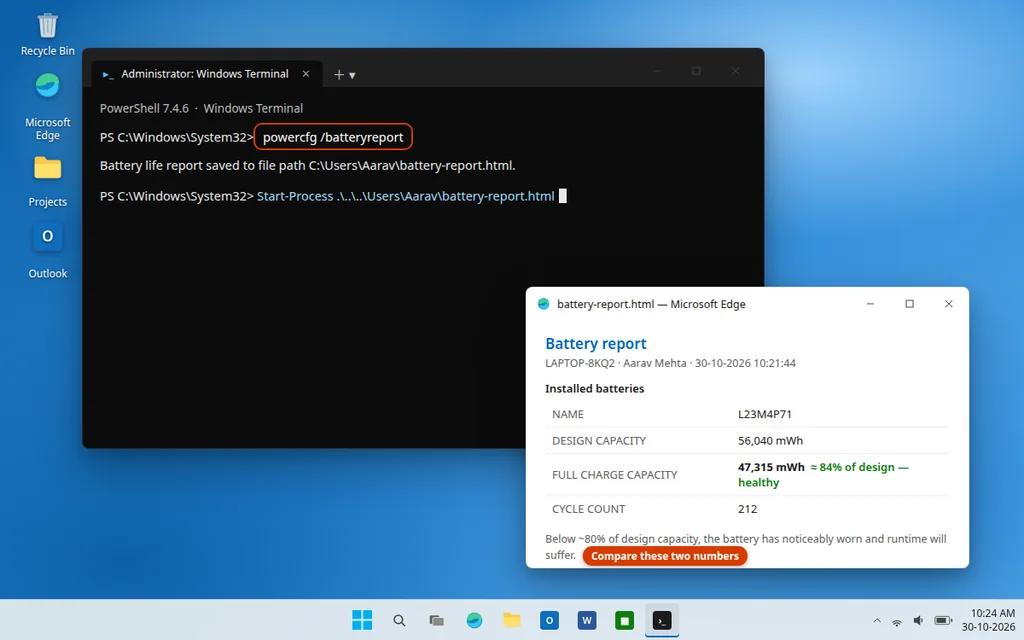
Task: Click the 'Below ~80% of design capacity' note
Action: point(745,547)
